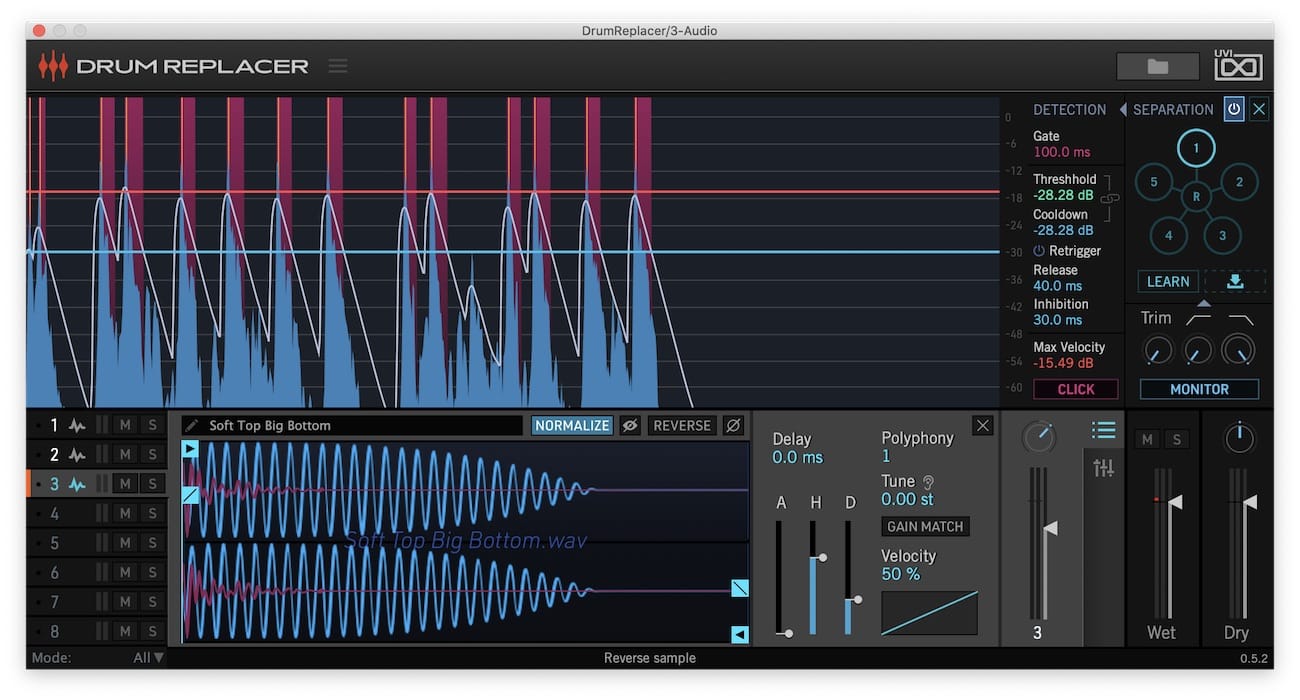Toggle the NORMALIZE button

click(x=572, y=426)
